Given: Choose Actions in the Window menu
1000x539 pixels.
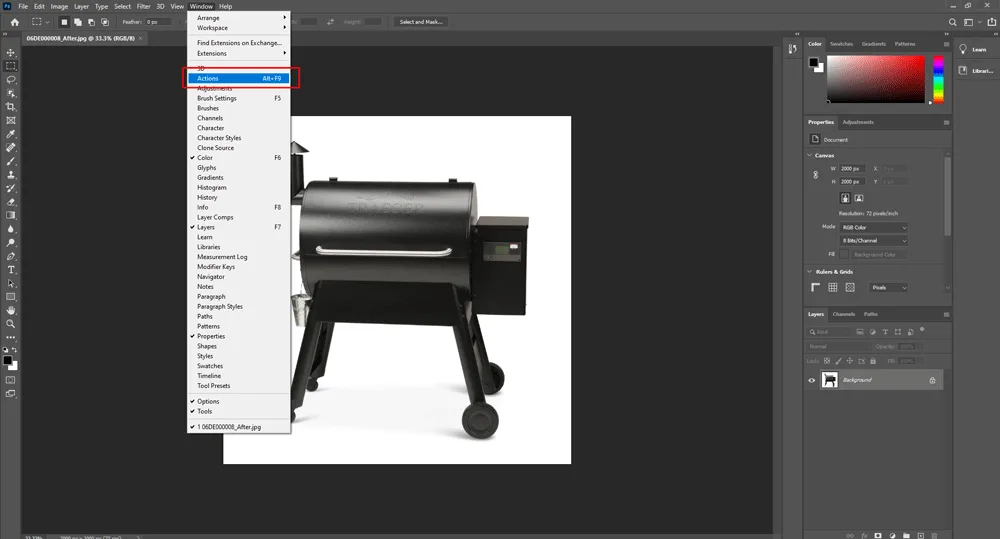Looking at the screenshot, I should point(239,78).
